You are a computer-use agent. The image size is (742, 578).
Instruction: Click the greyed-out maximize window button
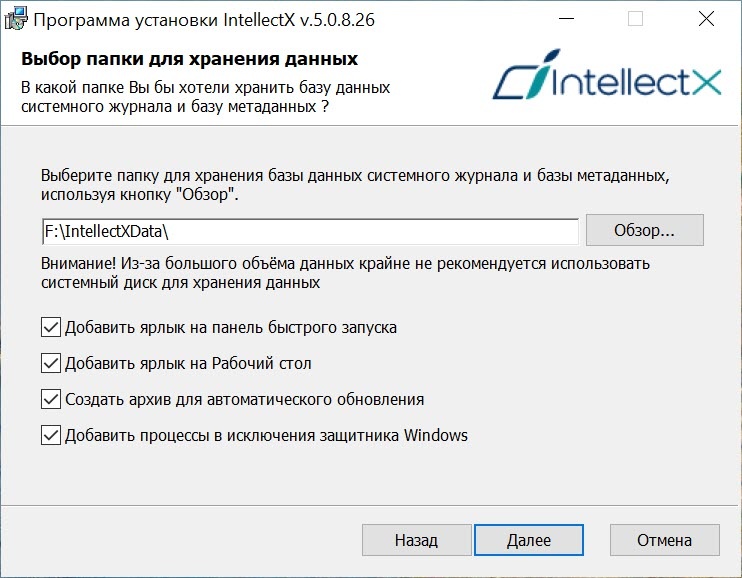pyautogui.click(x=636, y=19)
